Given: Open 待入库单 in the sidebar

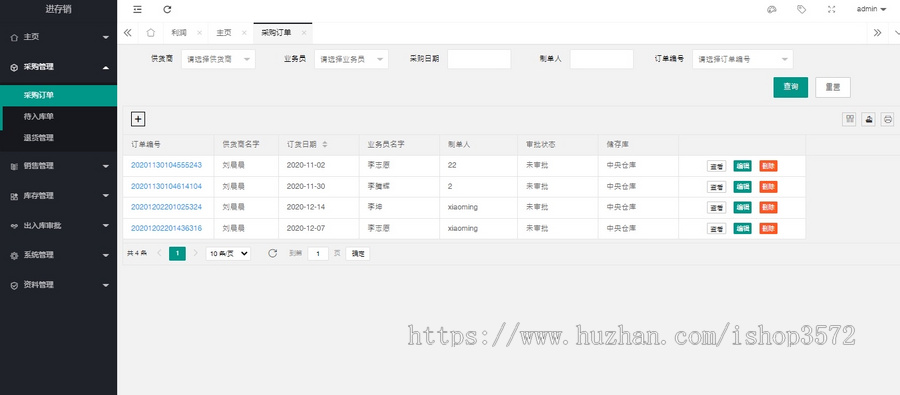Looking at the screenshot, I should click(x=59, y=117).
